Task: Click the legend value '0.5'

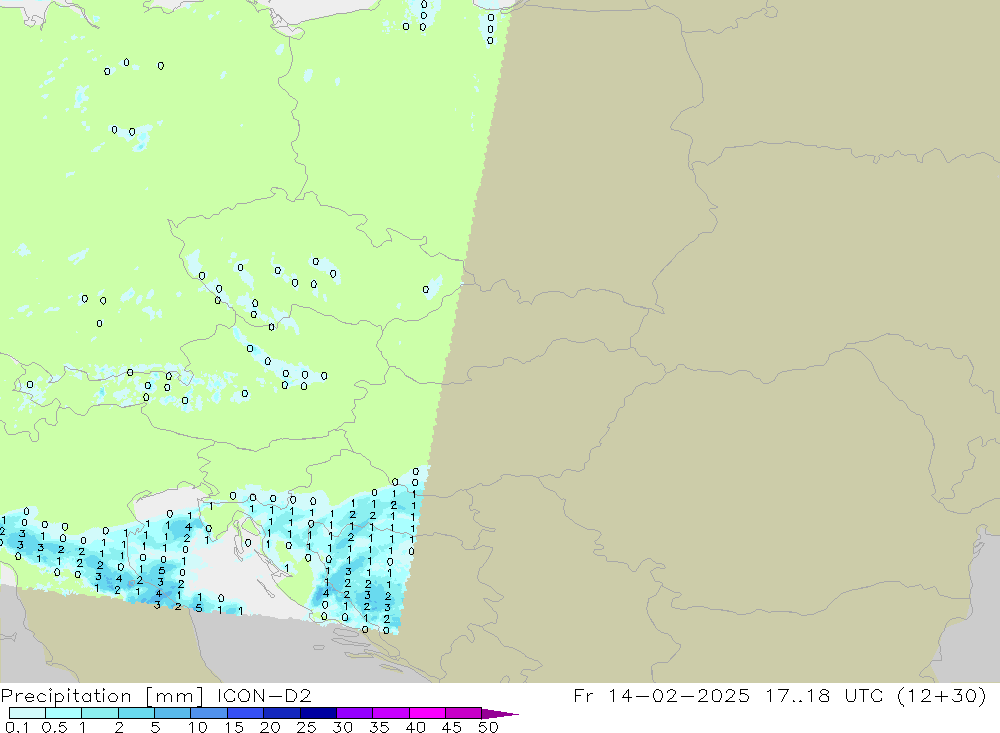Action: pos(54,727)
